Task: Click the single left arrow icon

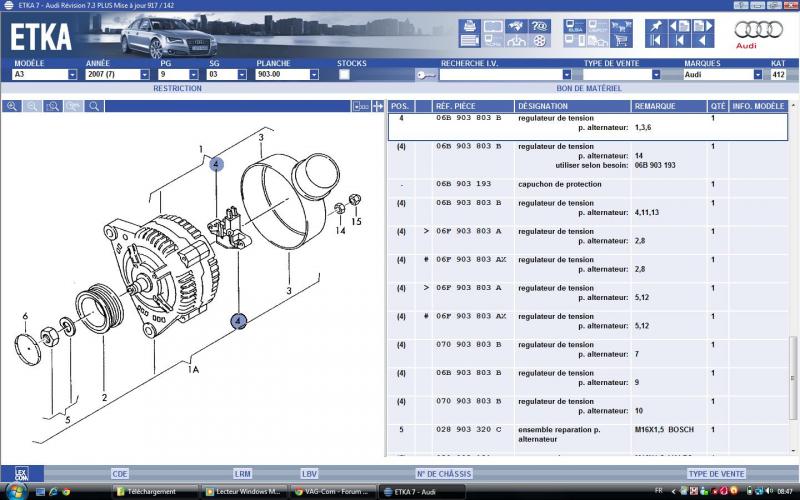Action: click(x=703, y=40)
